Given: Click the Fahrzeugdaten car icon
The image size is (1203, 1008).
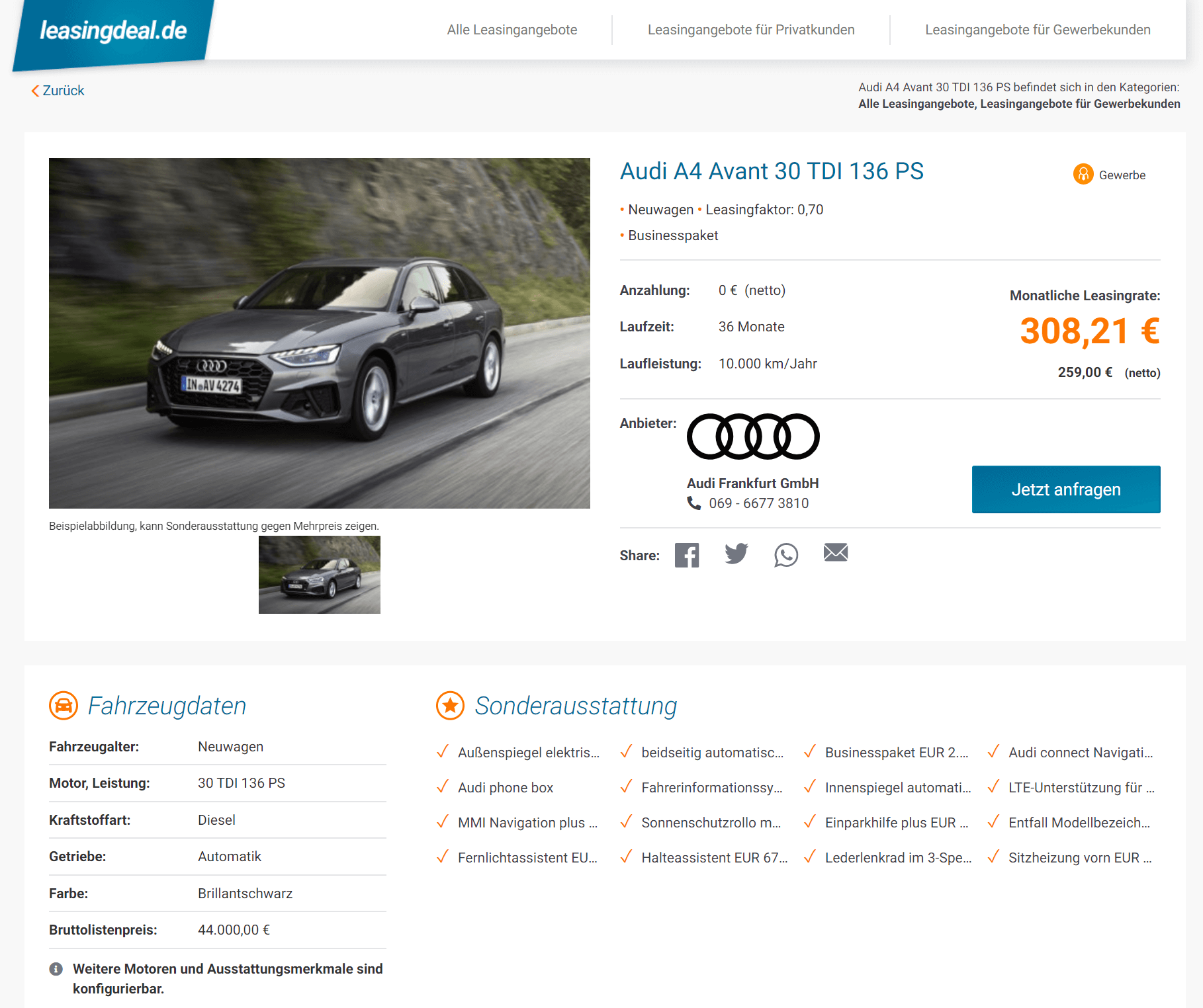Looking at the screenshot, I should pos(64,706).
